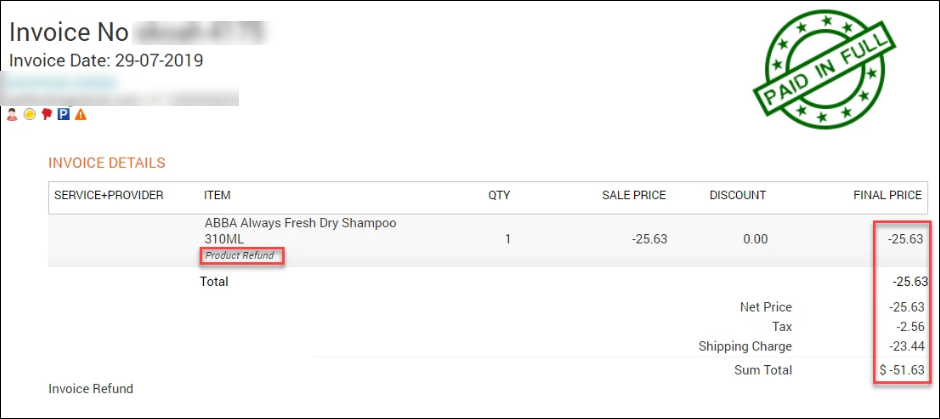Open the blurred guest name link
Image resolution: width=940 pixels, height=419 pixels.
coord(60,82)
